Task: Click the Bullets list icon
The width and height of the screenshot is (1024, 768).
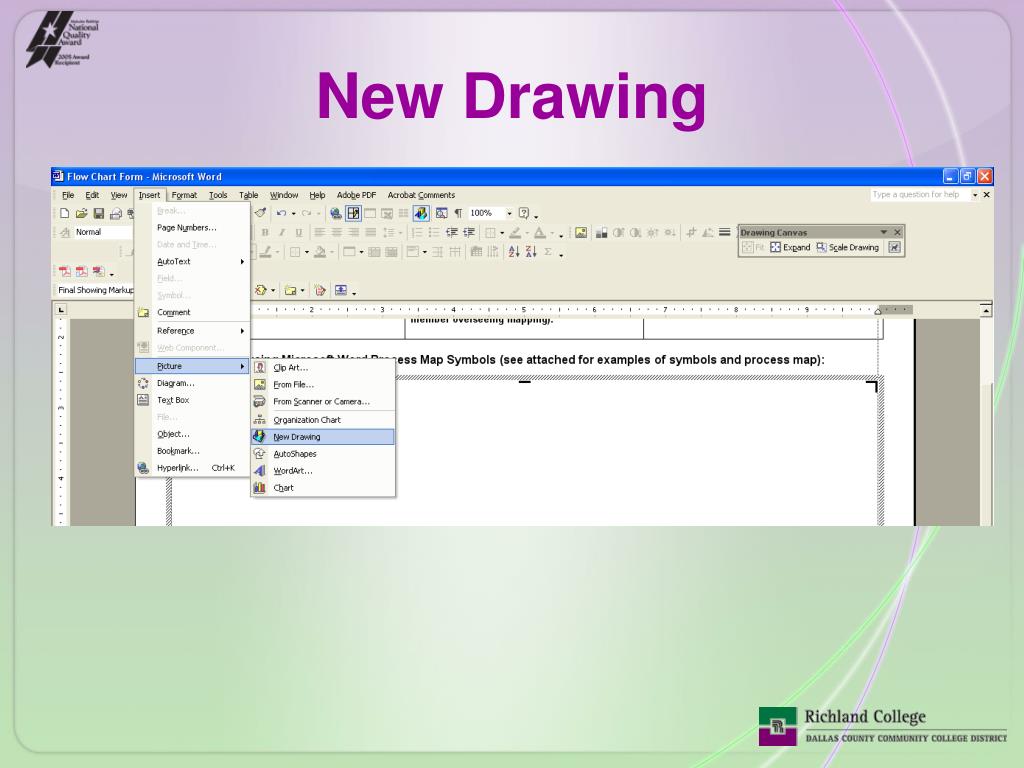Action: point(434,232)
